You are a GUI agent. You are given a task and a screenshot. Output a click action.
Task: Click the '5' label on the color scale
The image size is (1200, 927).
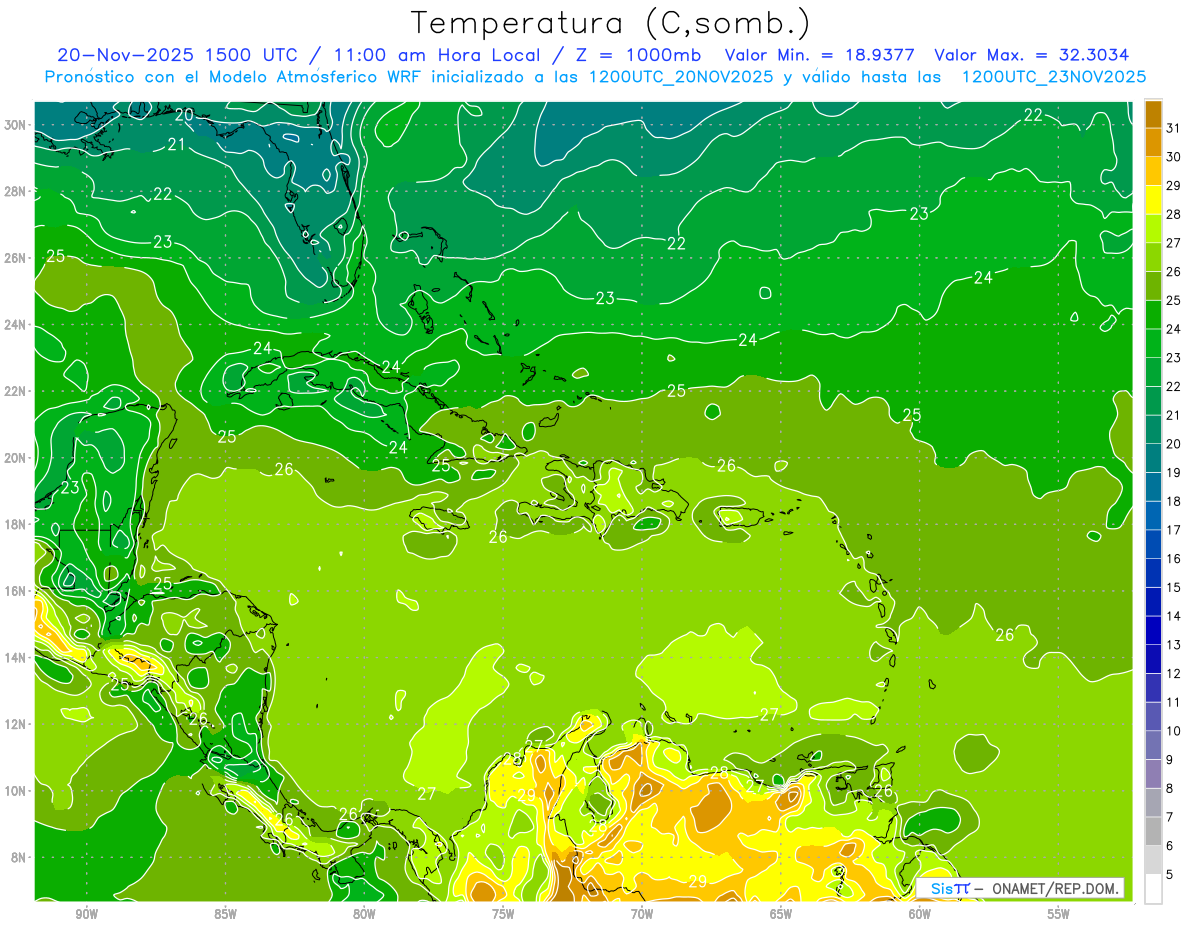point(1171,875)
